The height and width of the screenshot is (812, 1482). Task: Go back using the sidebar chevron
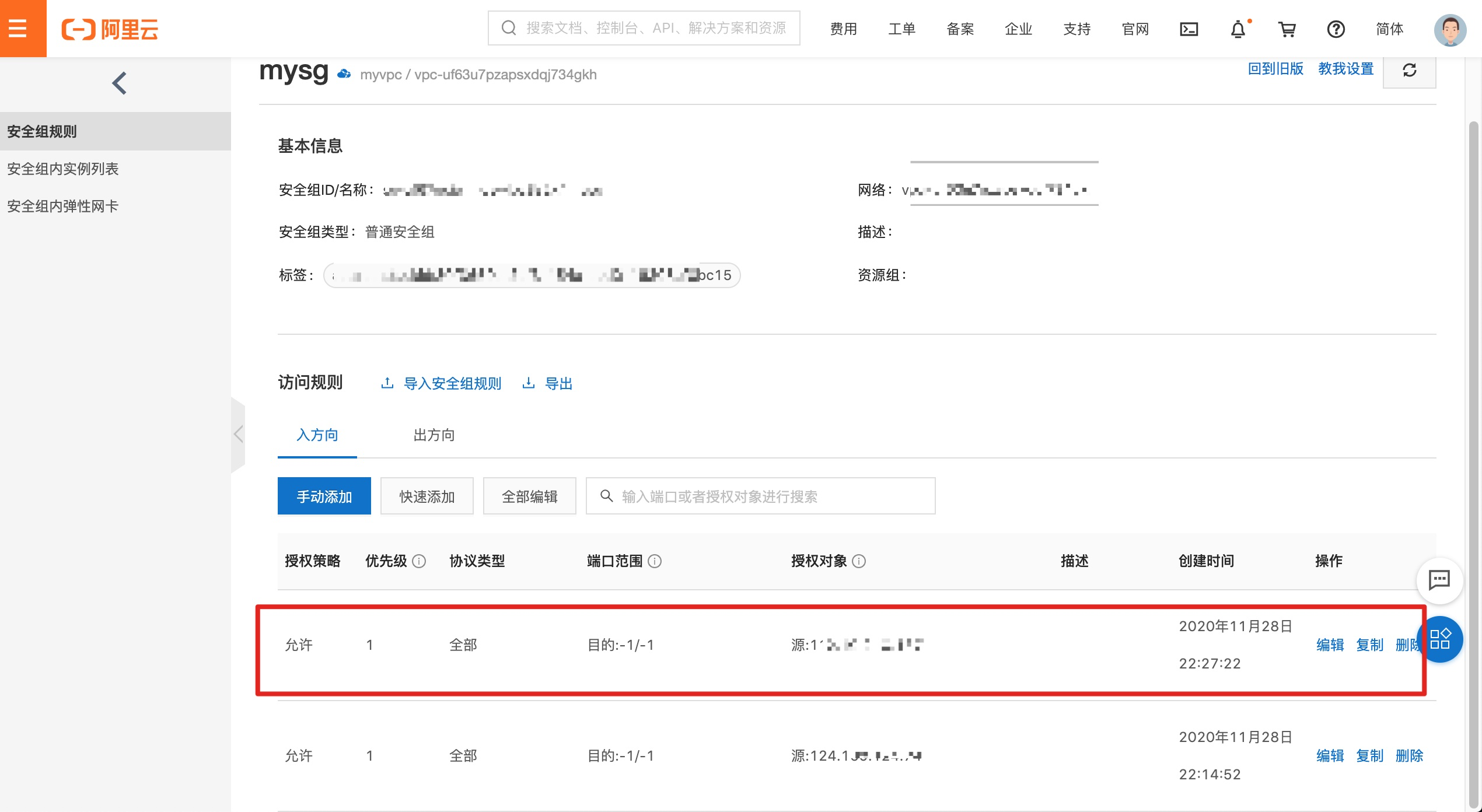[x=119, y=83]
